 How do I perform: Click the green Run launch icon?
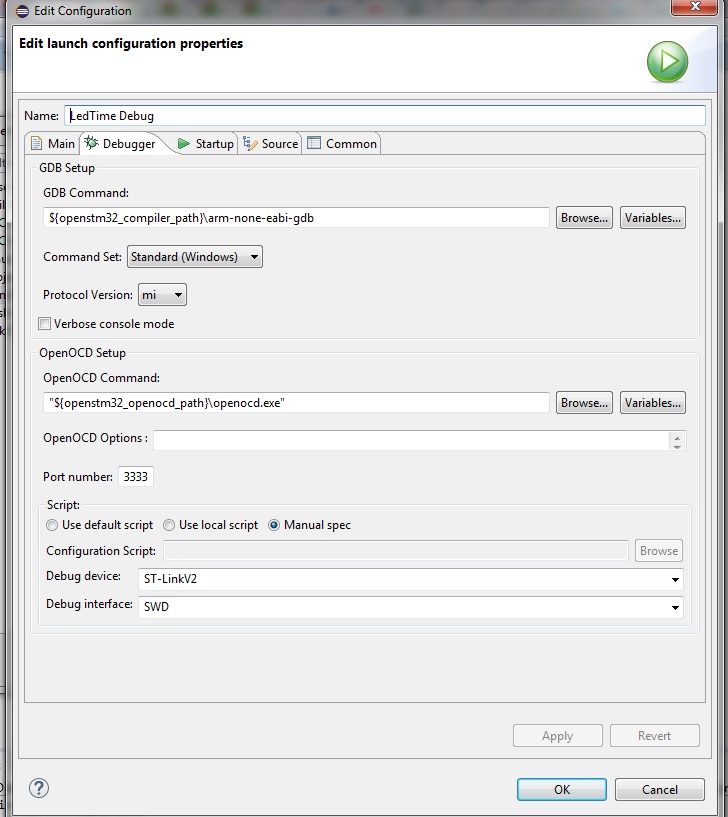pyautogui.click(x=666, y=63)
